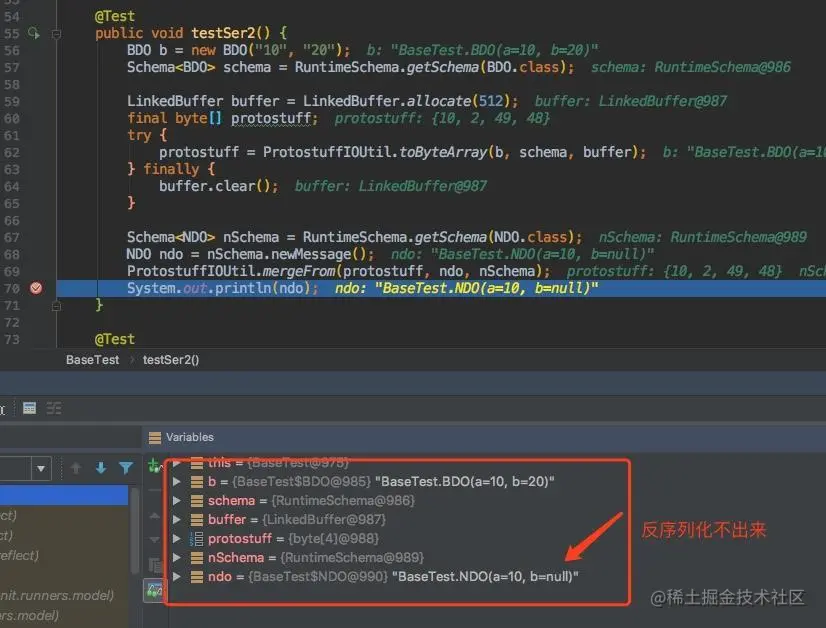Expand the buffer variable node
Viewport: 826px width, 628px height.
pyautogui.click(x=177, y=519)
